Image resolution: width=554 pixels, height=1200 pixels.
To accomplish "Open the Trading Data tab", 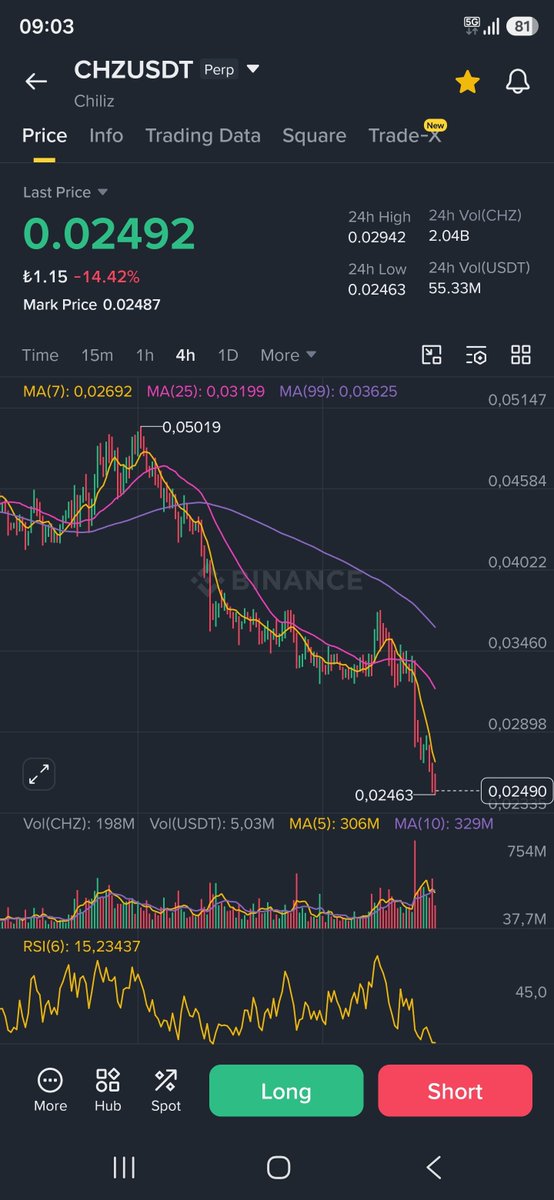I will [x=203, y=135].
